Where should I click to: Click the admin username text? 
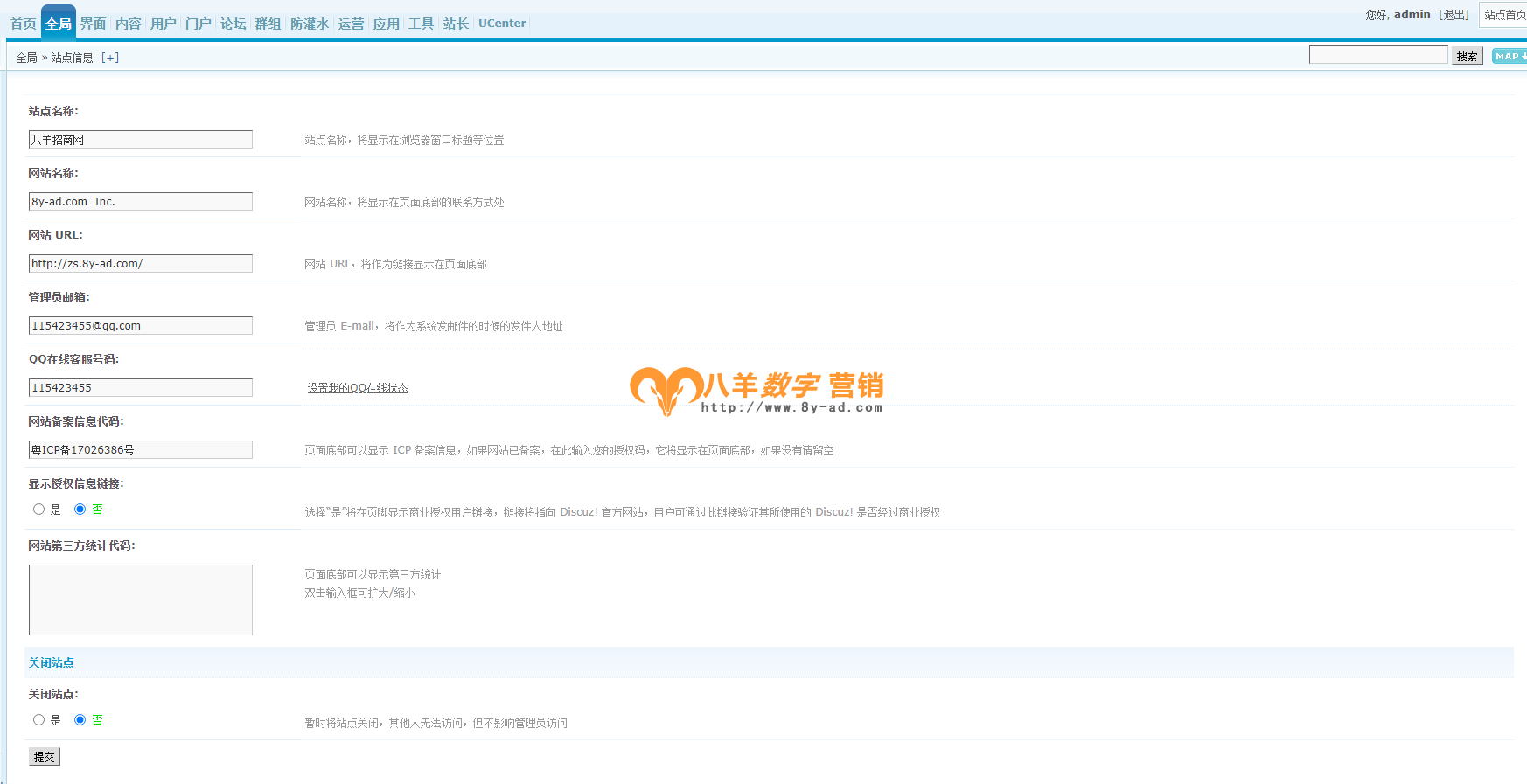1412,15
